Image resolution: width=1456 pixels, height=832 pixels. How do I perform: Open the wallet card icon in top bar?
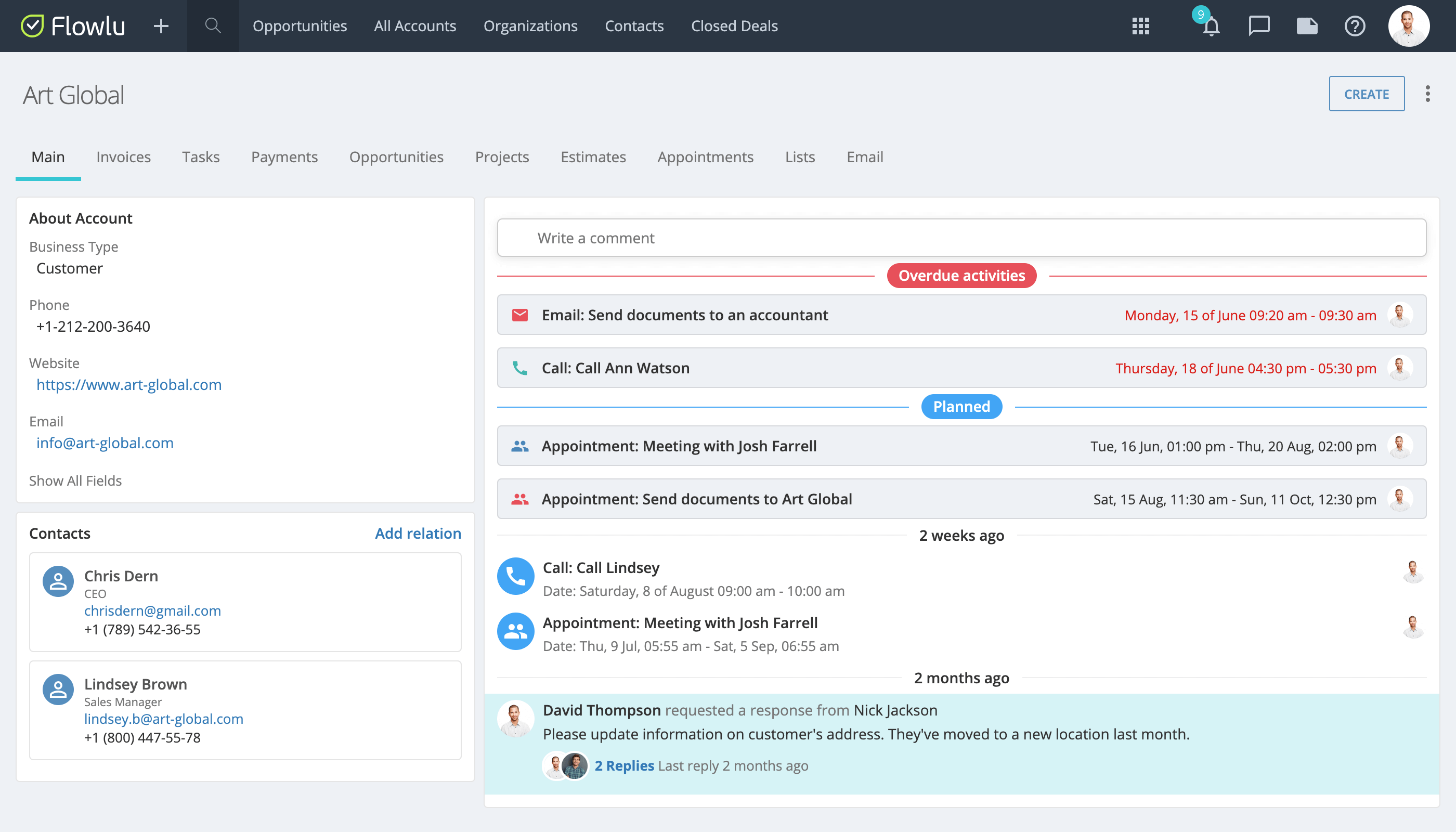[x=1307, y=25]
